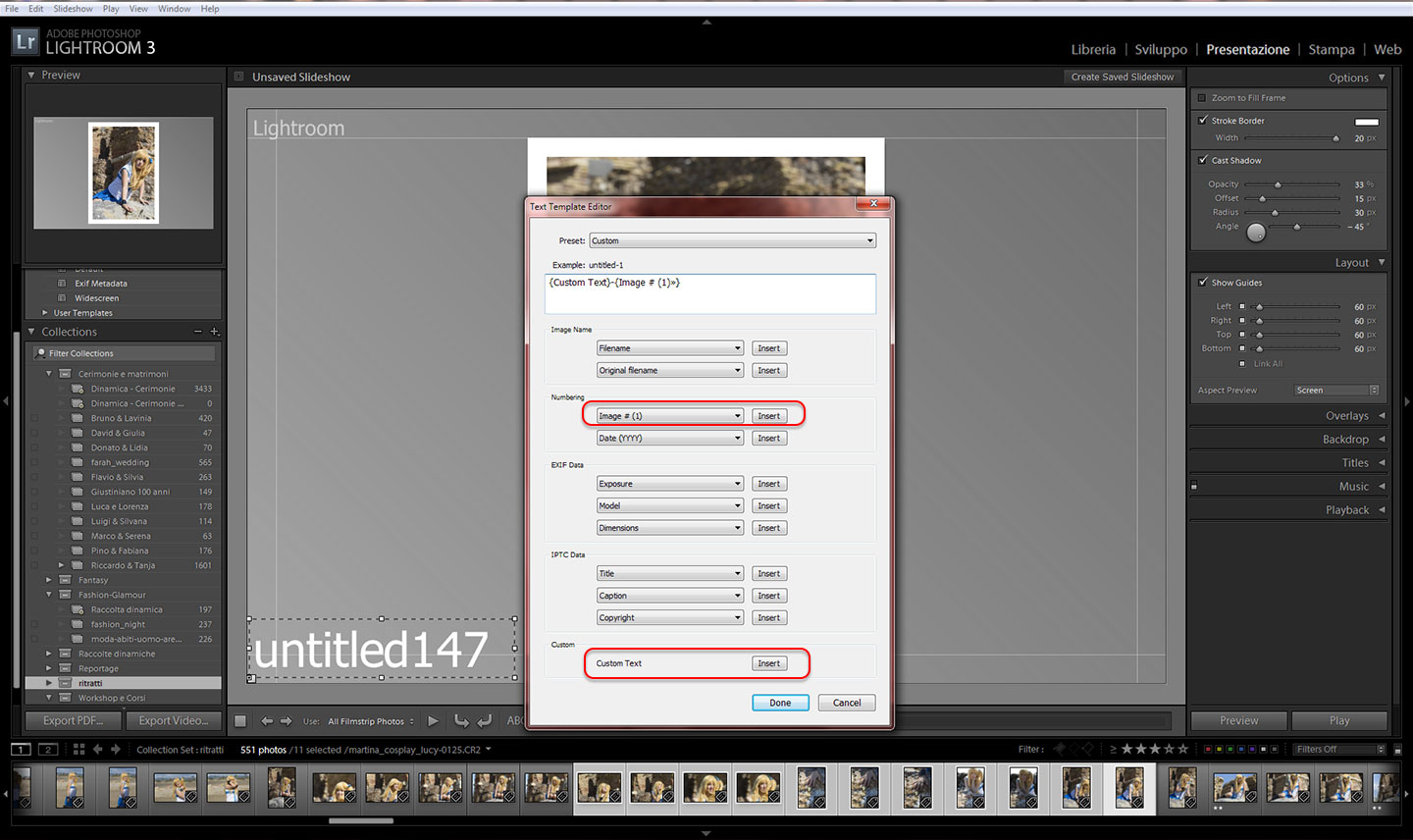Screen dimensions: 1413x840
Task: Click the Stroke Border white color swatch
Action: point(1366,122)
